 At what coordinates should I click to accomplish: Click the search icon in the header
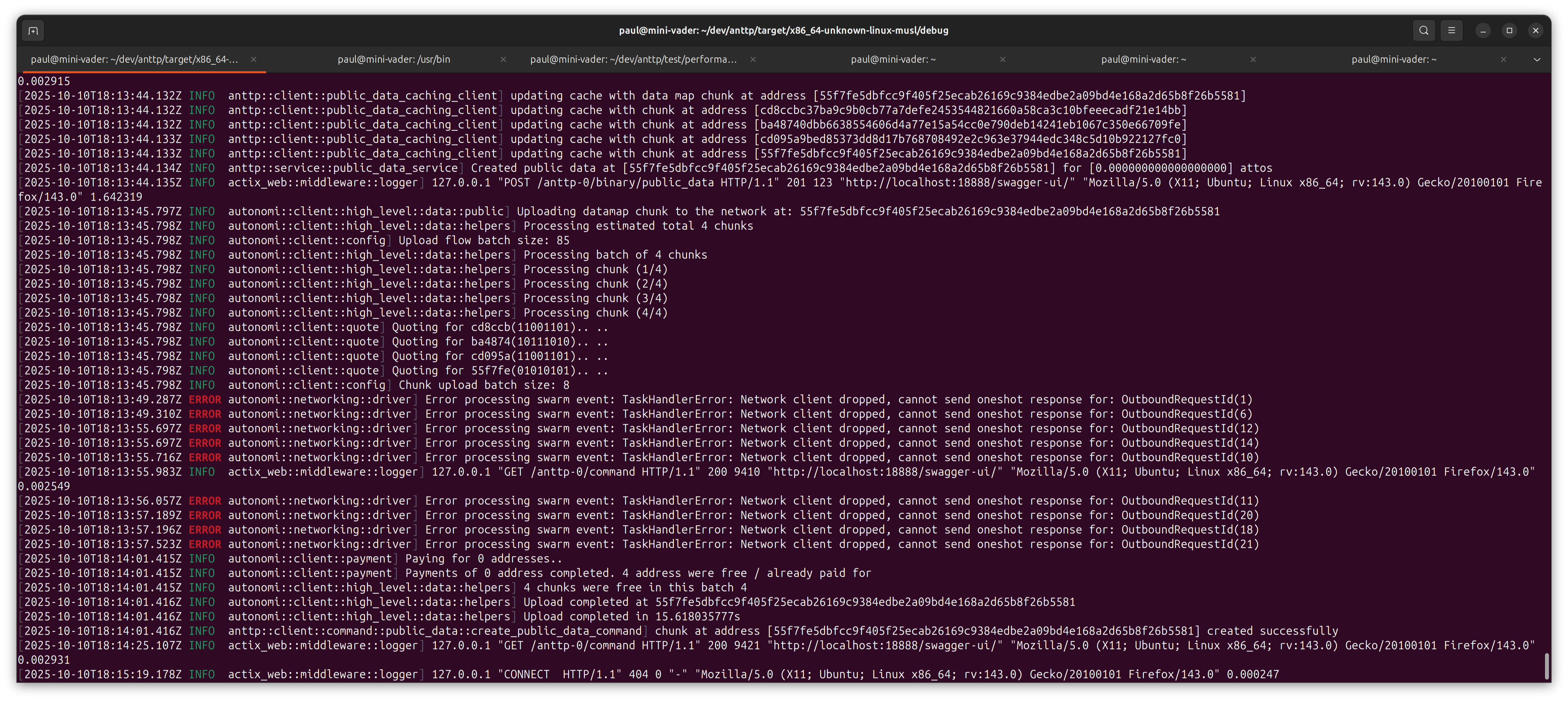[1424, 31]
